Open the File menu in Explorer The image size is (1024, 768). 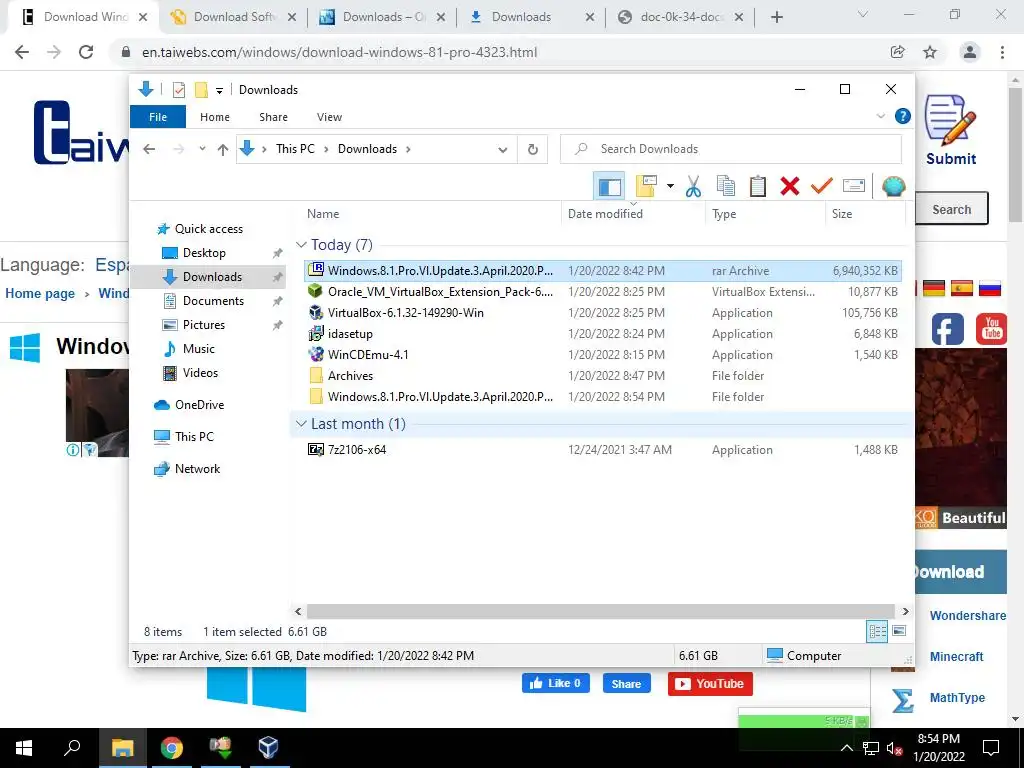(158, 117)
